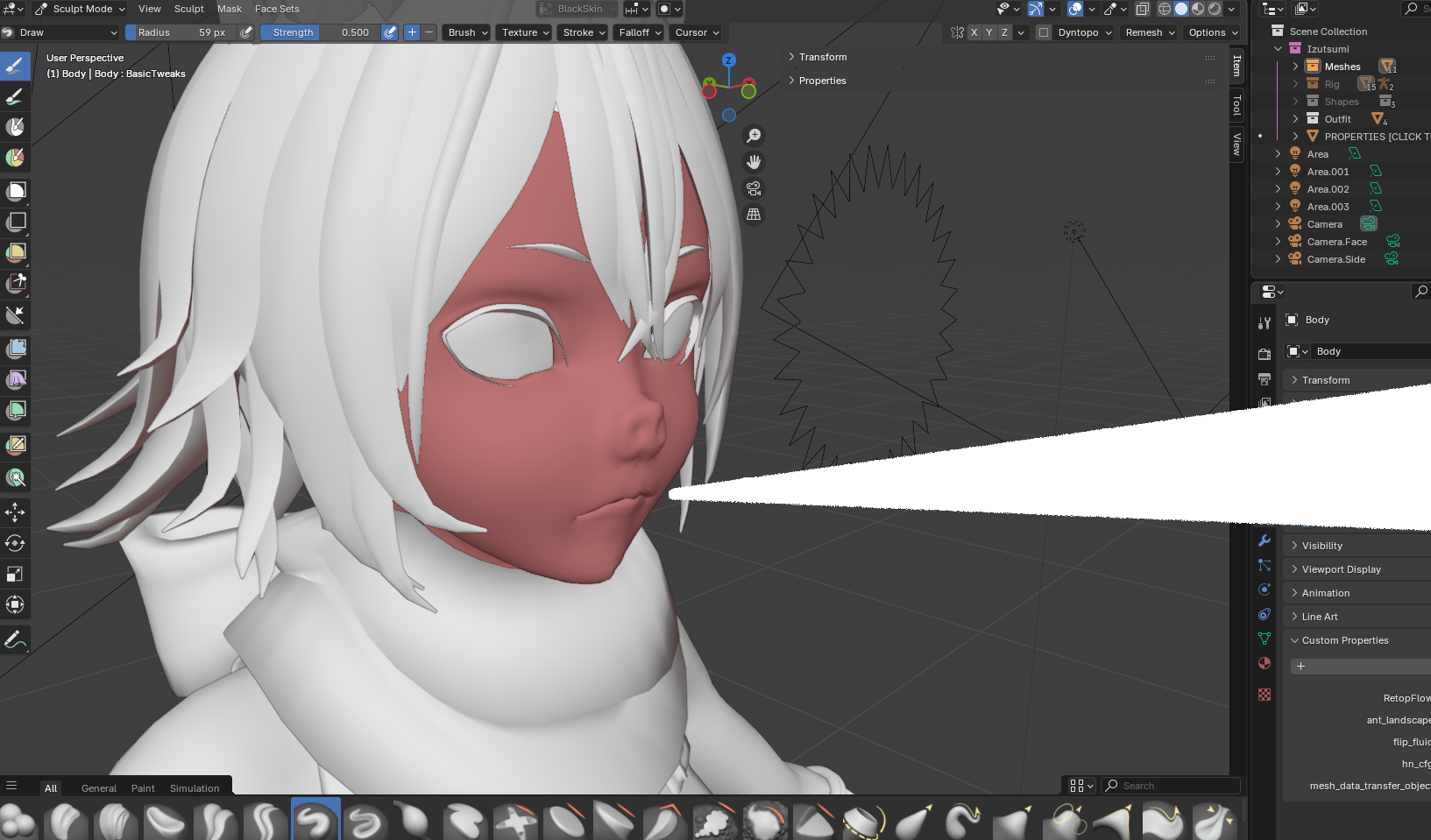1431x840 pixels.
Task: Select the Draw brush tool in toolbar
Action: coord(16,66)
